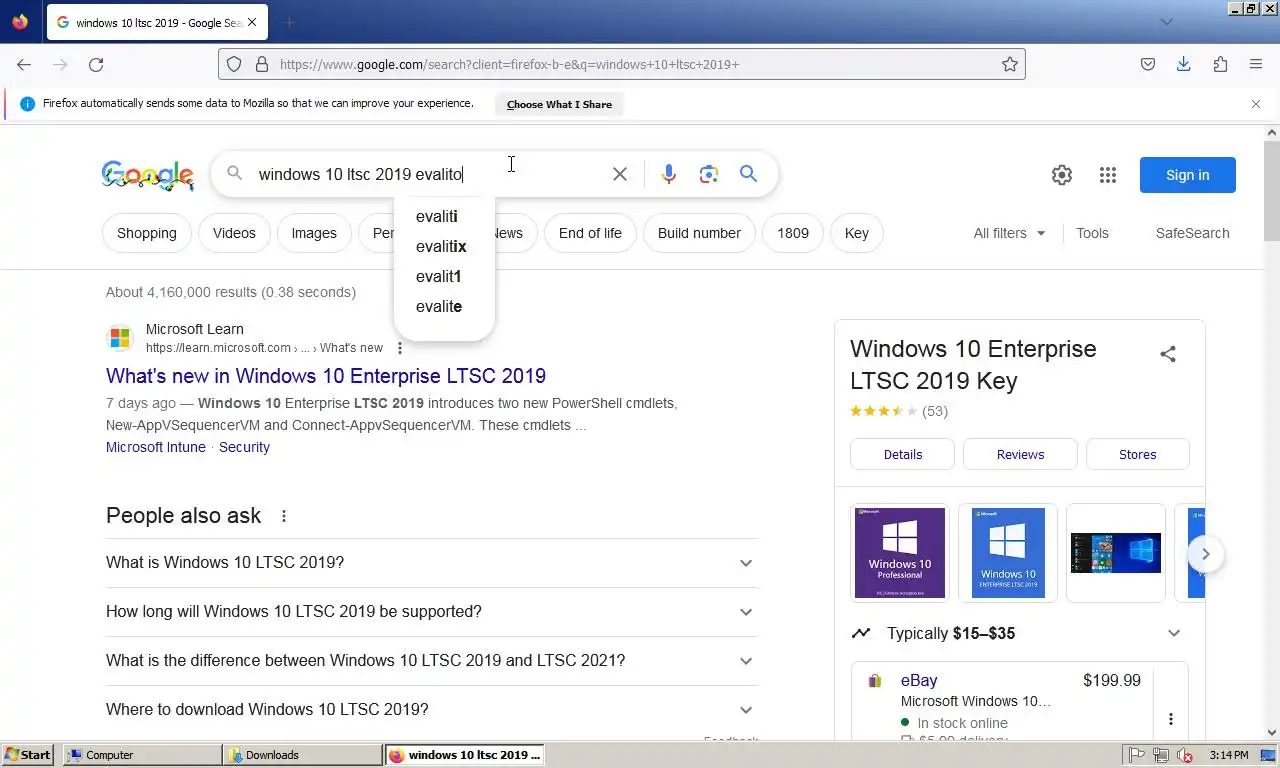Viewport: 1280px width, 768px height.
Task: Expand How long will LTSC 2019 be supported
Action: pos(432,612)
